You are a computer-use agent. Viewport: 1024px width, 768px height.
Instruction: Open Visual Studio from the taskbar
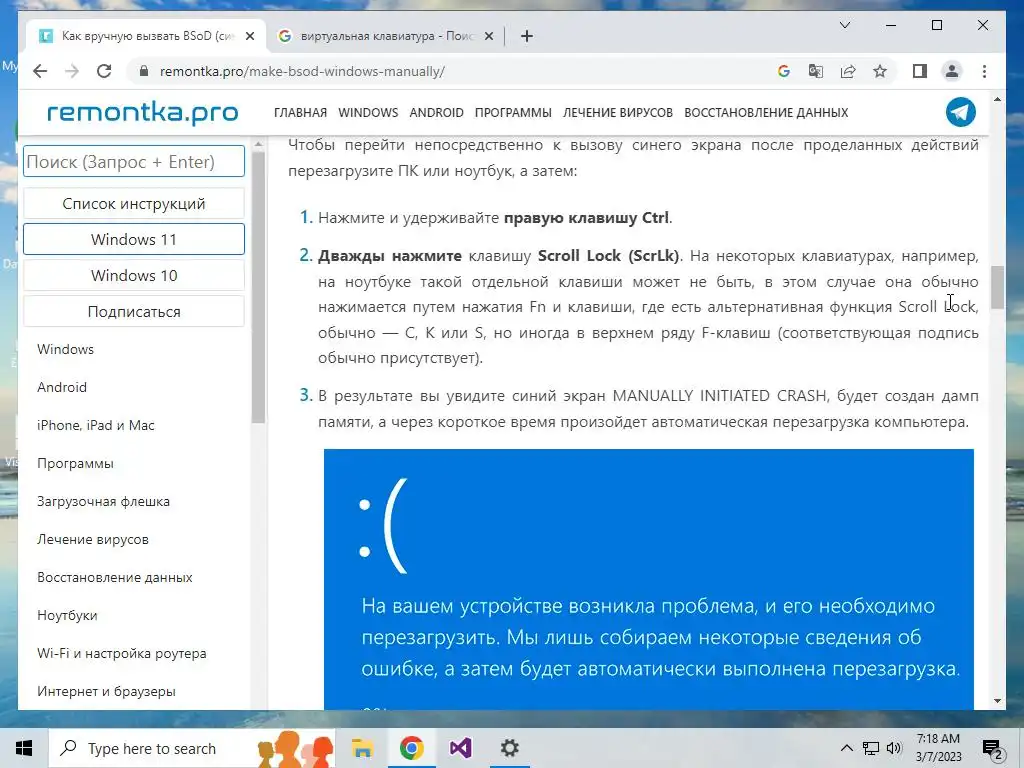pos(460,748)
